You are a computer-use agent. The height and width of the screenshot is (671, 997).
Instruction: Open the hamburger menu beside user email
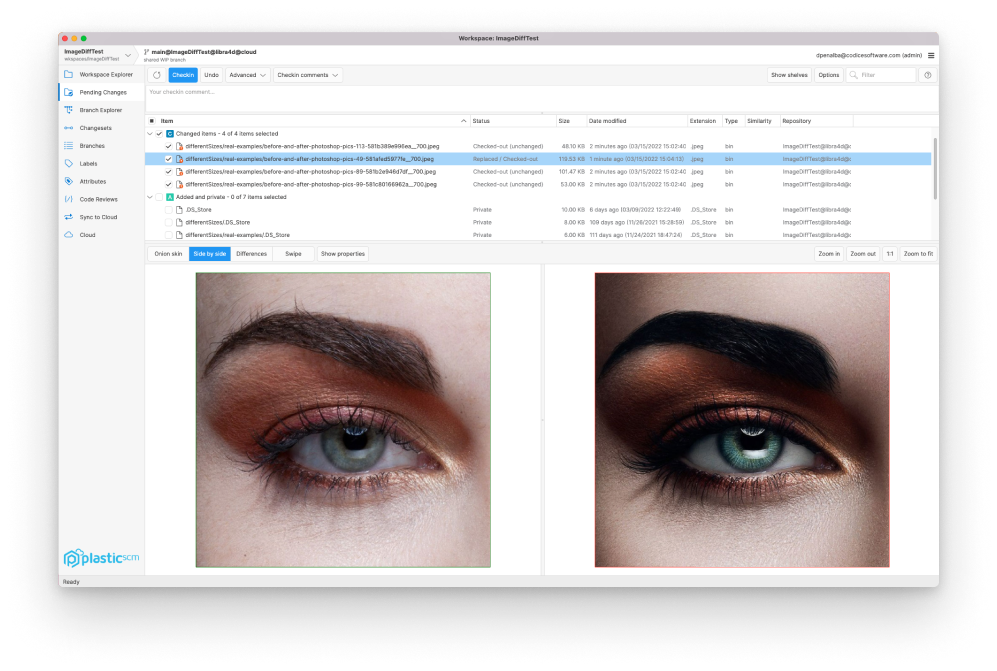(931, 55)
